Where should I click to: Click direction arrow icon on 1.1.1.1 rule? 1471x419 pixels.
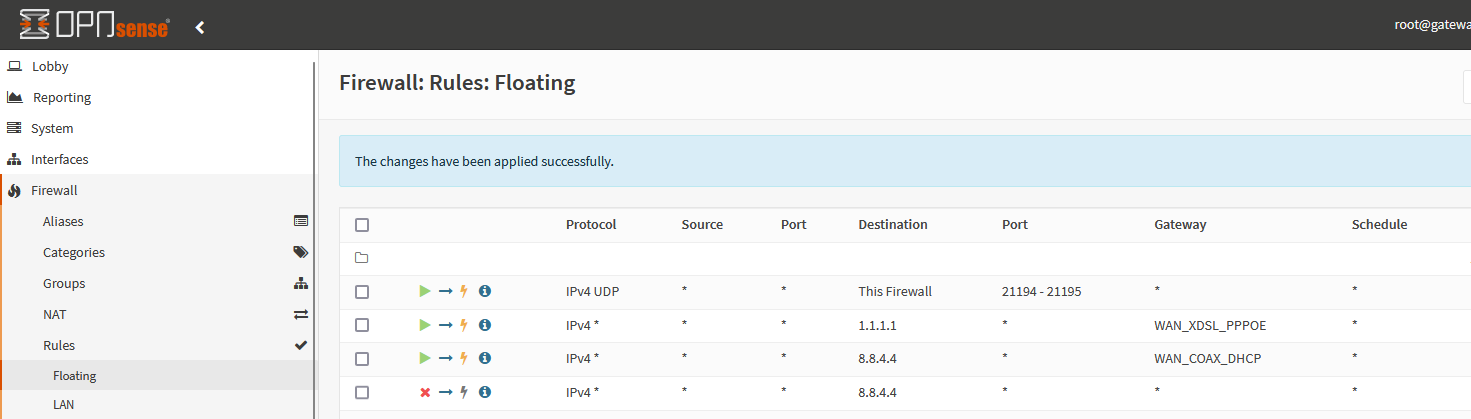click(446, 325)
